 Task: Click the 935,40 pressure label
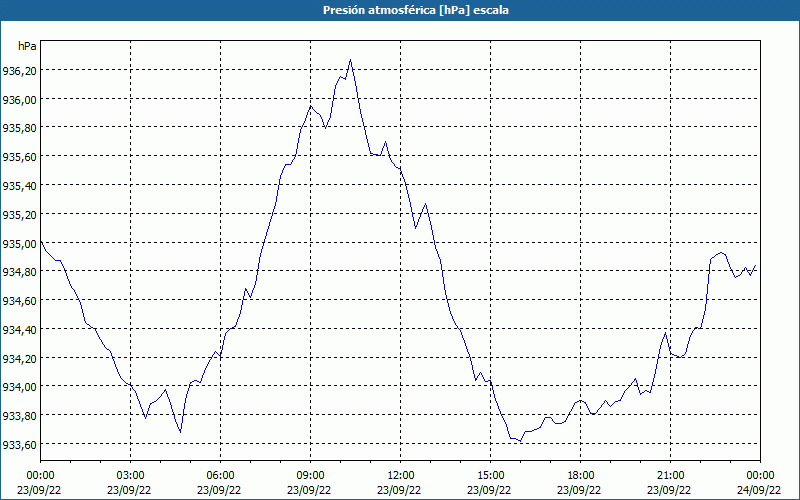tap(19, 185)
